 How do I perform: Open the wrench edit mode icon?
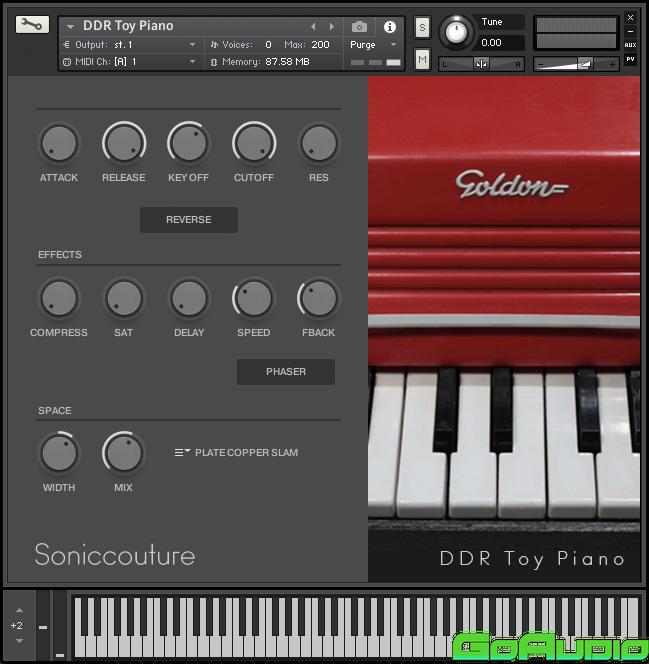30,25
